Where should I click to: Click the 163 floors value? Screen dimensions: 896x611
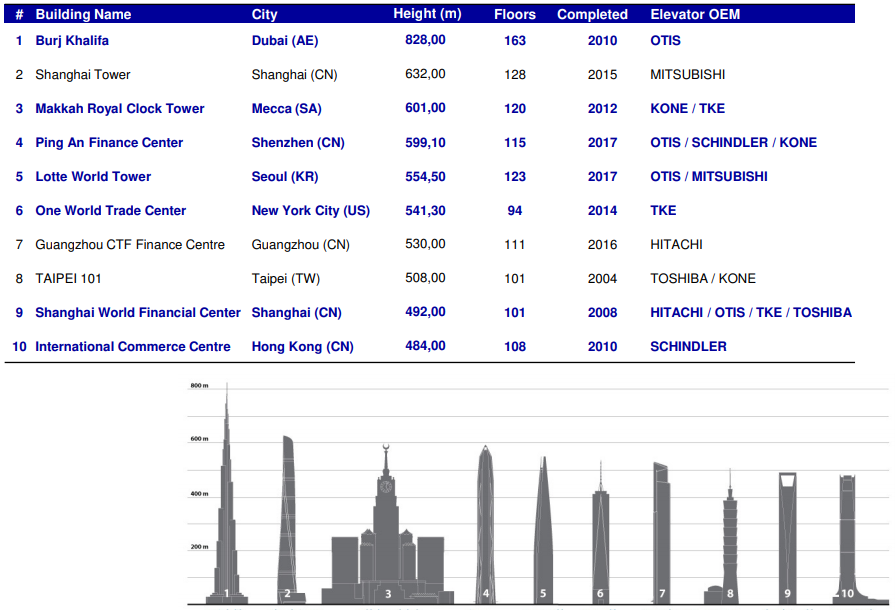515,41
